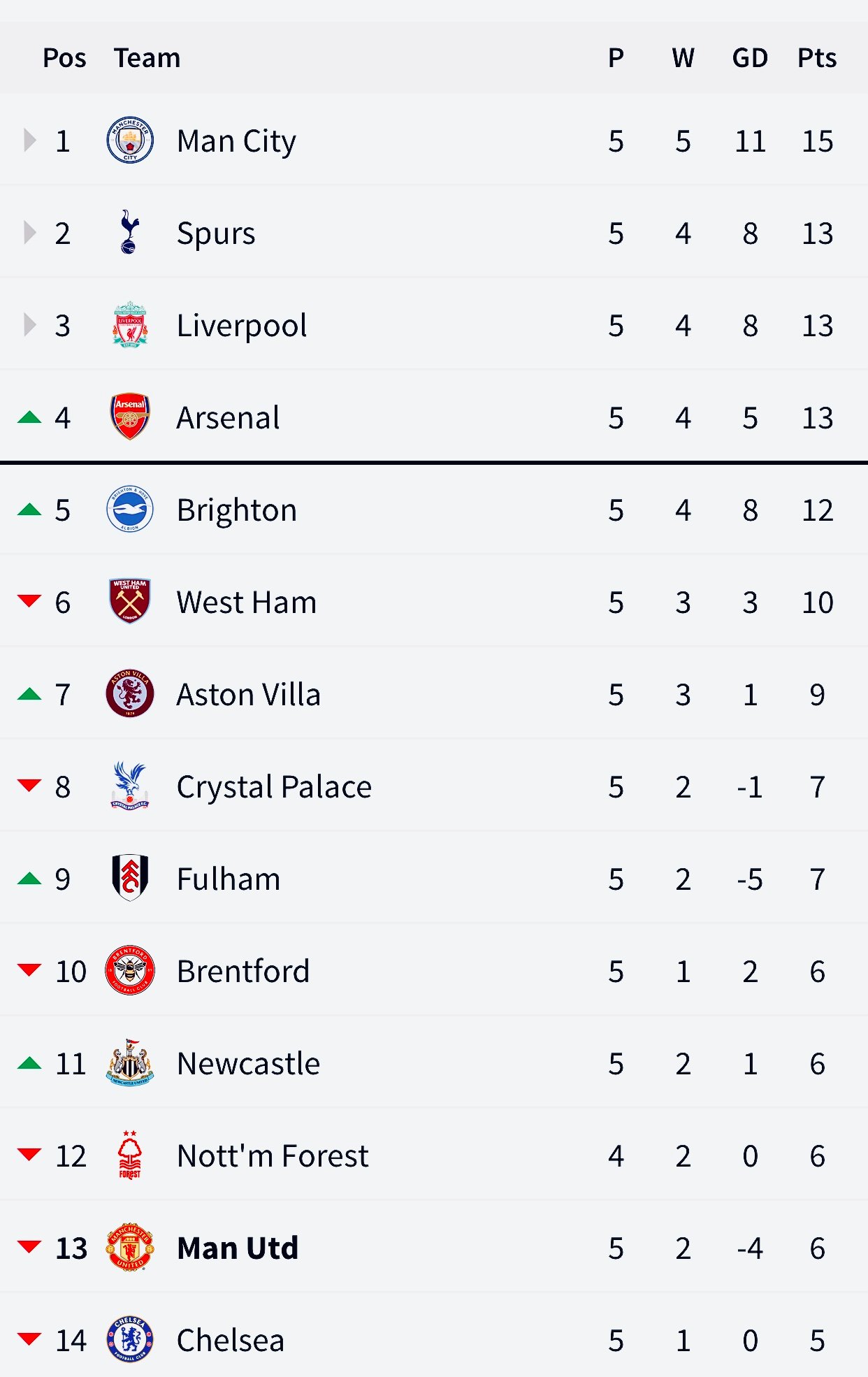Expand the grey arrow beside Man City
This screenshot has width=868, height=1377.
29,140
